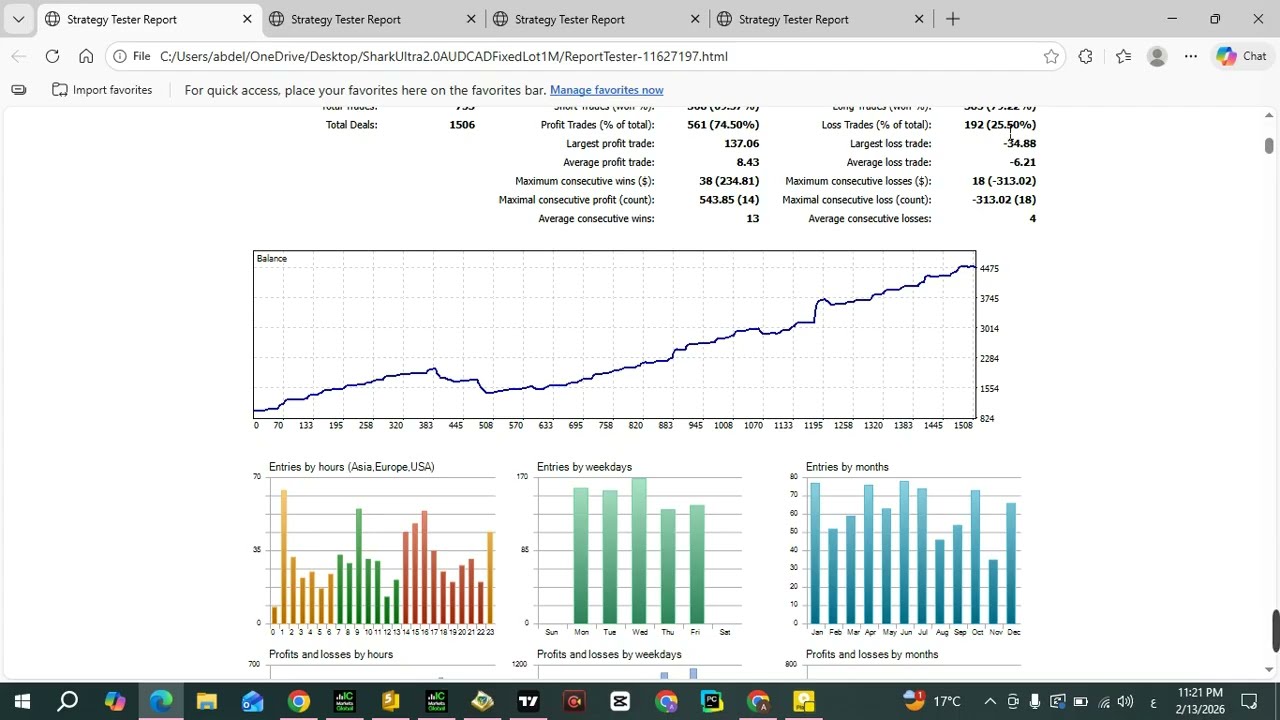Open microphone tray icon
The width and height of the screenshot is (1280, 720).
point(1035,701)
